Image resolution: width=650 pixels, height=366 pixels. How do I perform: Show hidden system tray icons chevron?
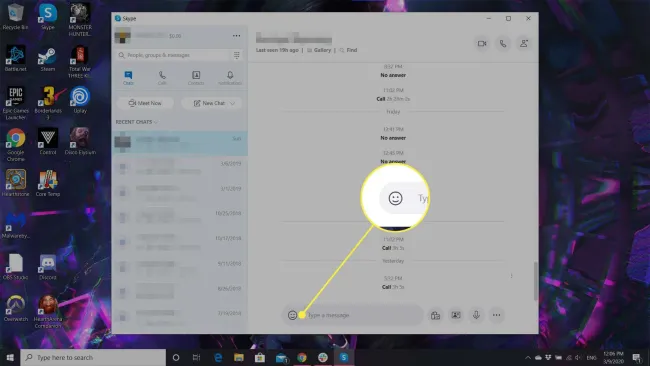[528, 358]
